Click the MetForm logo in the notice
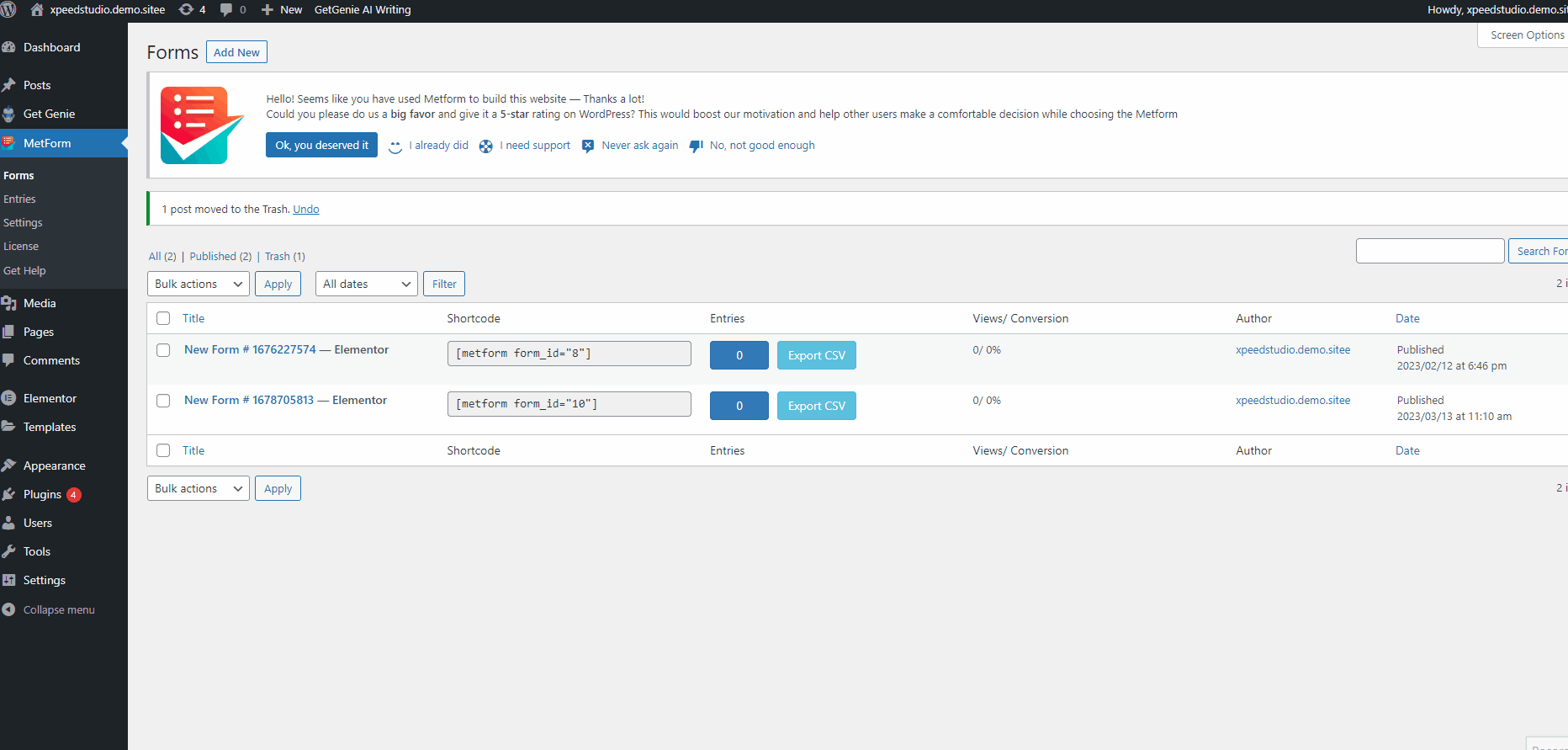Viewport: 1568px width, 750px height. [202, 125]
